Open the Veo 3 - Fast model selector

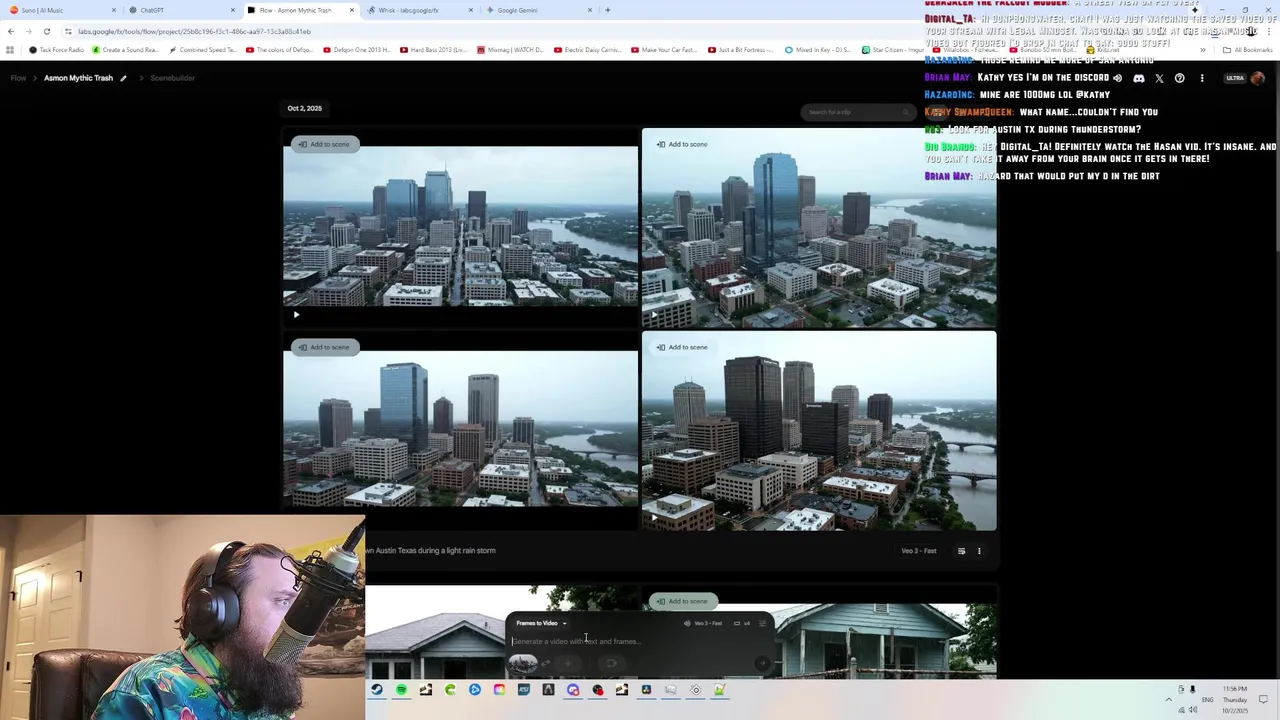click(703, 623)
